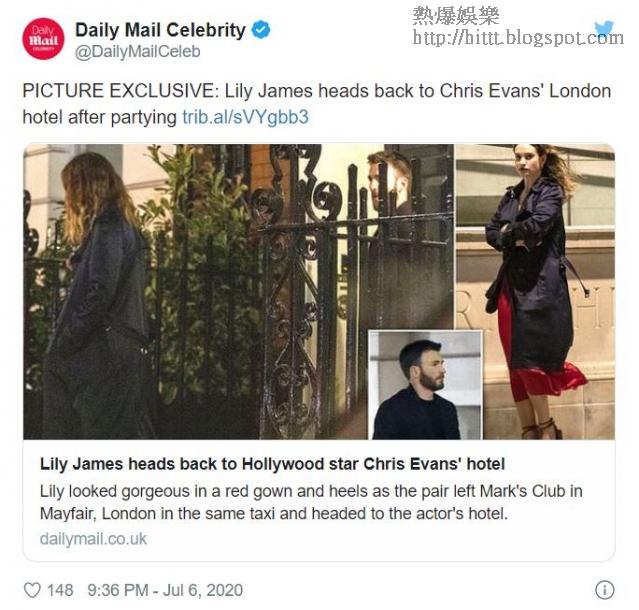Click the Daily Mail profile avatar
This screenshot has height=610, width=639.
pos(43,39)
